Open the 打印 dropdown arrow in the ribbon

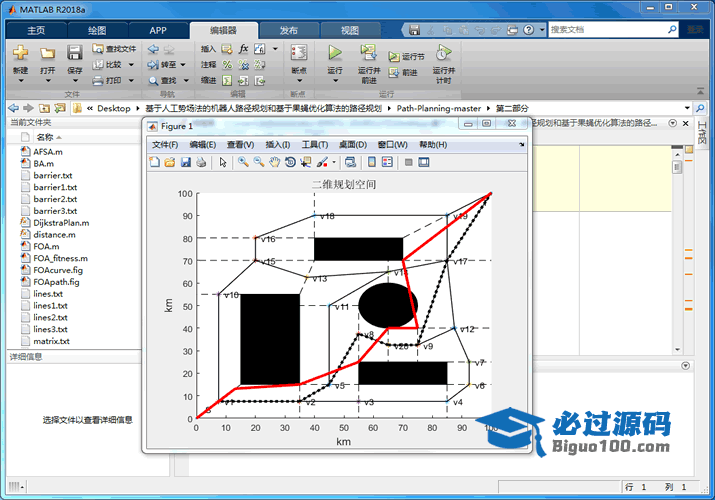131,81
